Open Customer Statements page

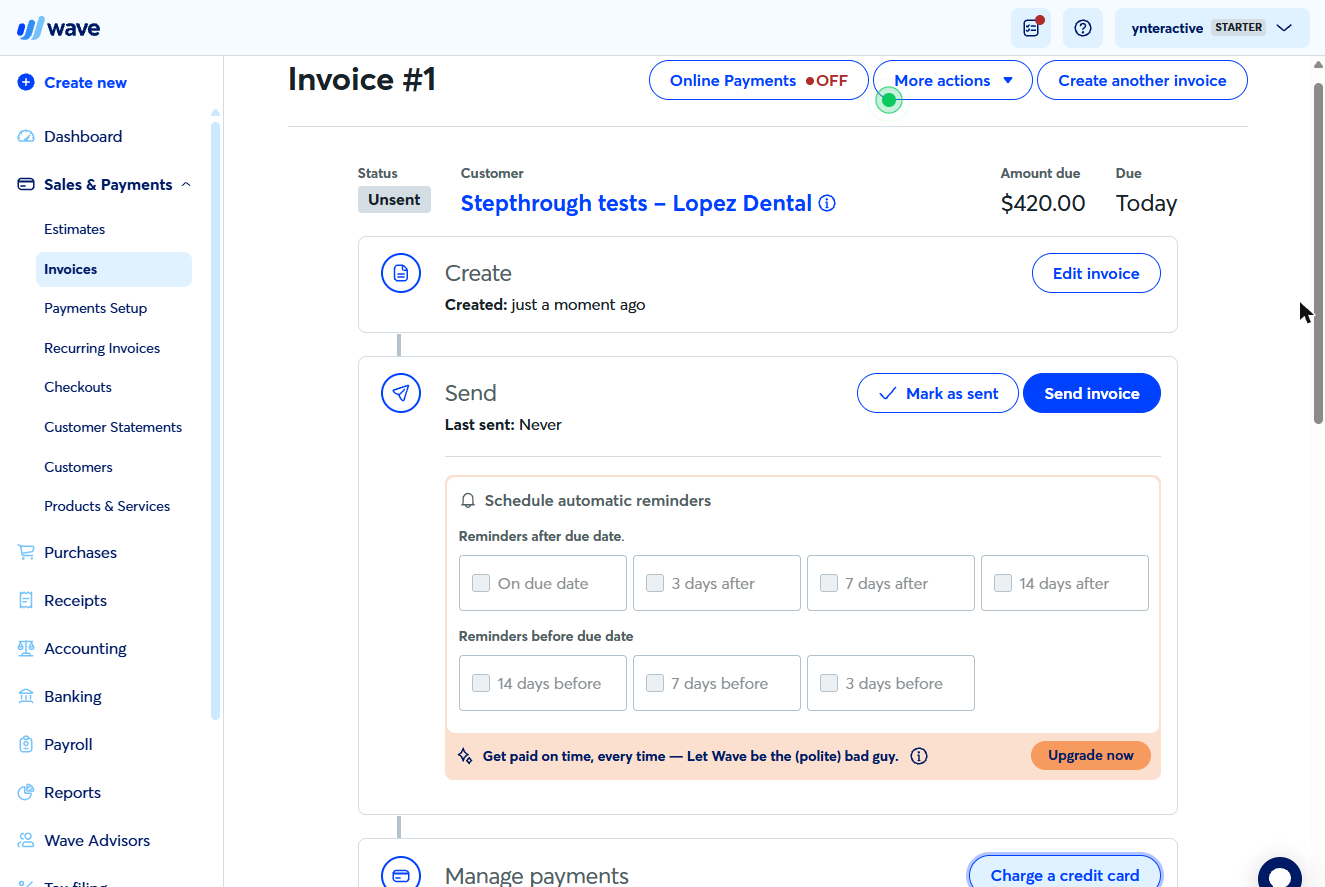pyautogui.click(x=113, y=427)
